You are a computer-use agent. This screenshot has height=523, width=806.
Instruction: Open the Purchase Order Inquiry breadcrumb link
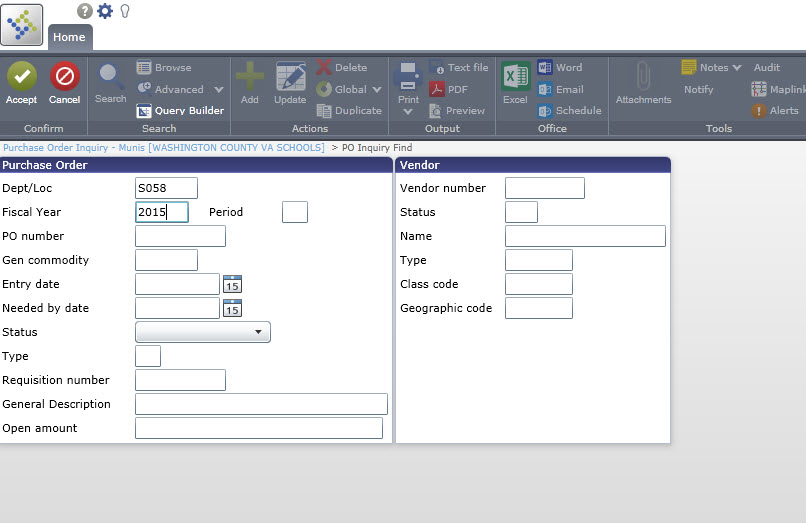pos(164,148)
